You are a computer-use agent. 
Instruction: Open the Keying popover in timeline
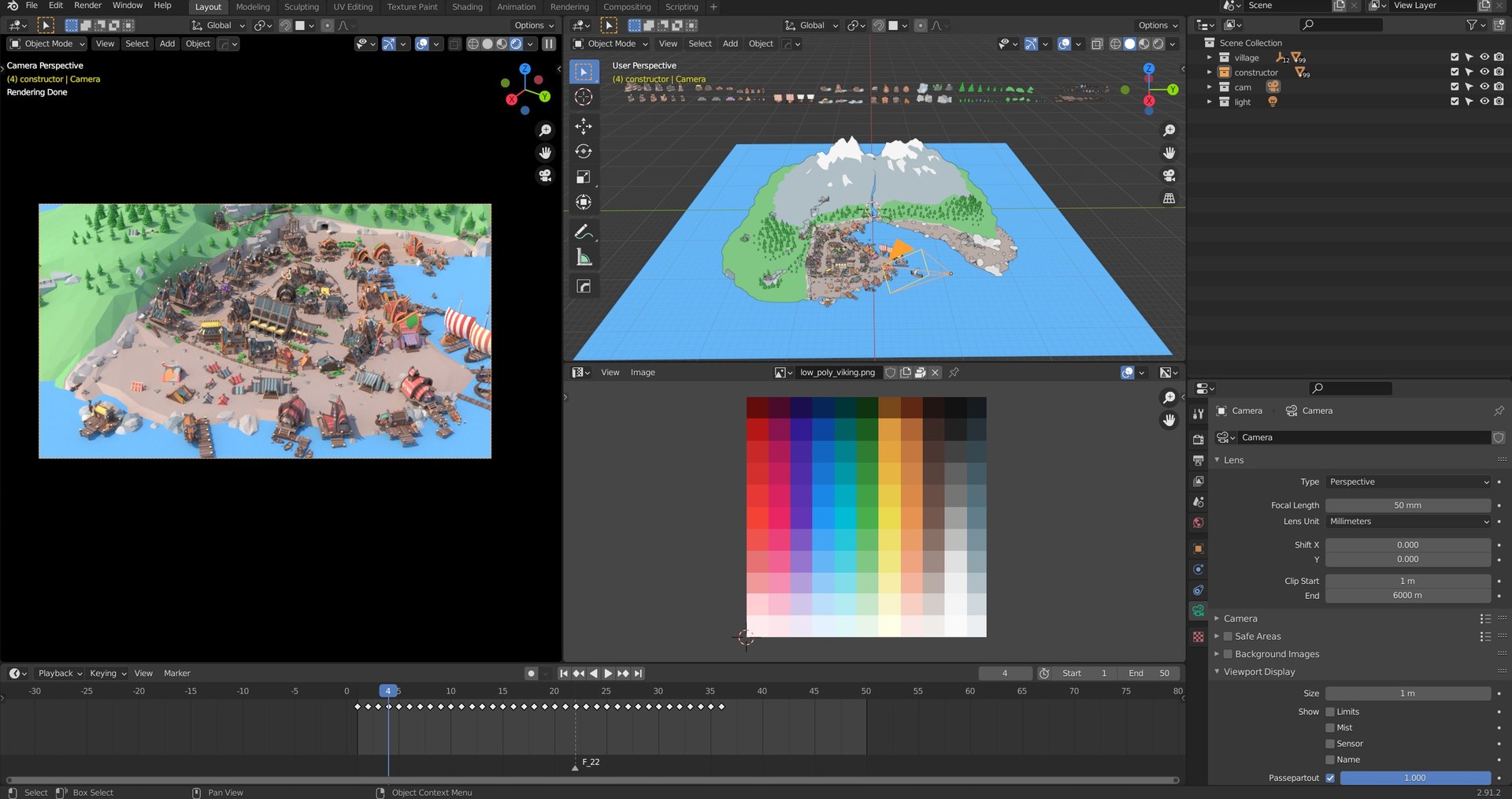point(108,674)
